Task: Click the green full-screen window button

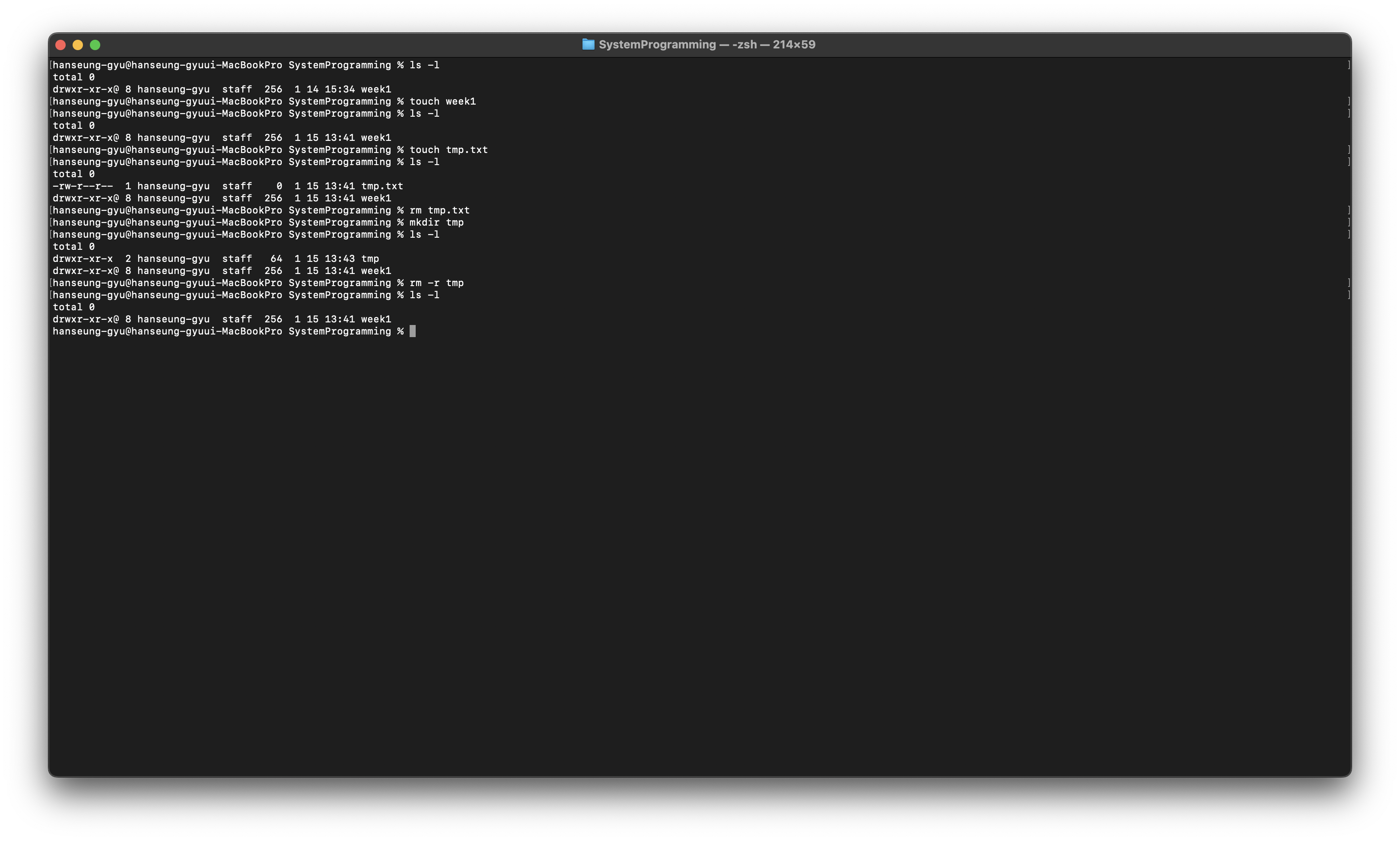Action: click(x=95, y=45)
